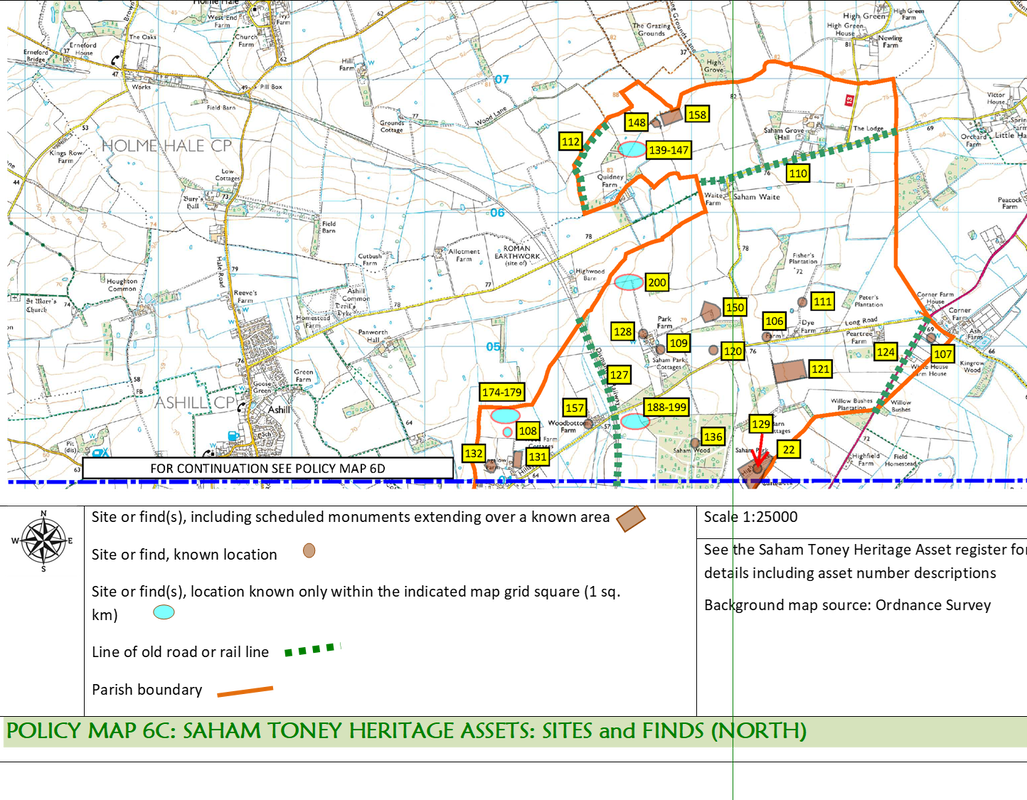
Task: Click the cyan ellipse beside label 139-147
Action: [632, 149]
